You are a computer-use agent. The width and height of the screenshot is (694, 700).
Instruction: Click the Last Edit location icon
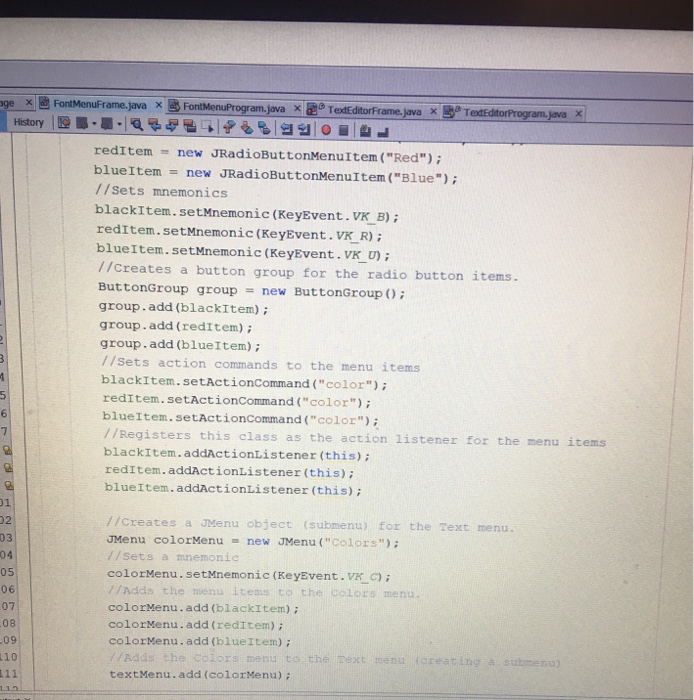click(x=64, y=123)
